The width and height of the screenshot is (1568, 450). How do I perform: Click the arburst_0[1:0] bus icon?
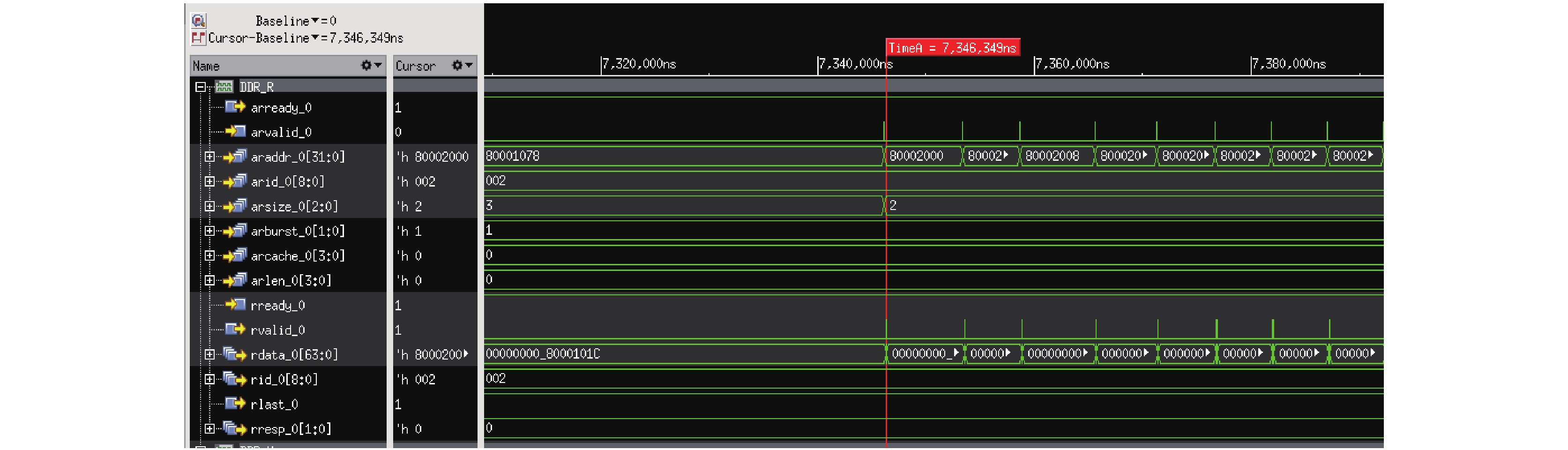click(x=235, y=231)
